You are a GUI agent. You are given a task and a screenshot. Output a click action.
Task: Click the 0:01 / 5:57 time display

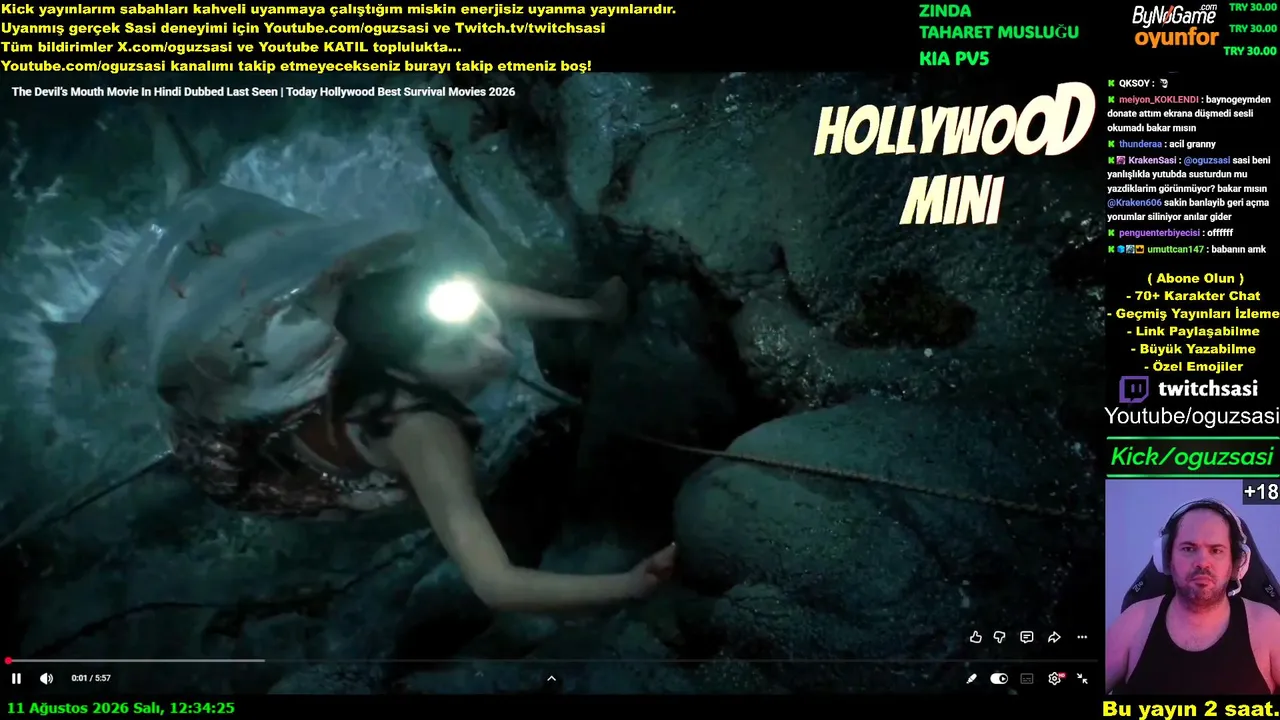91,678
